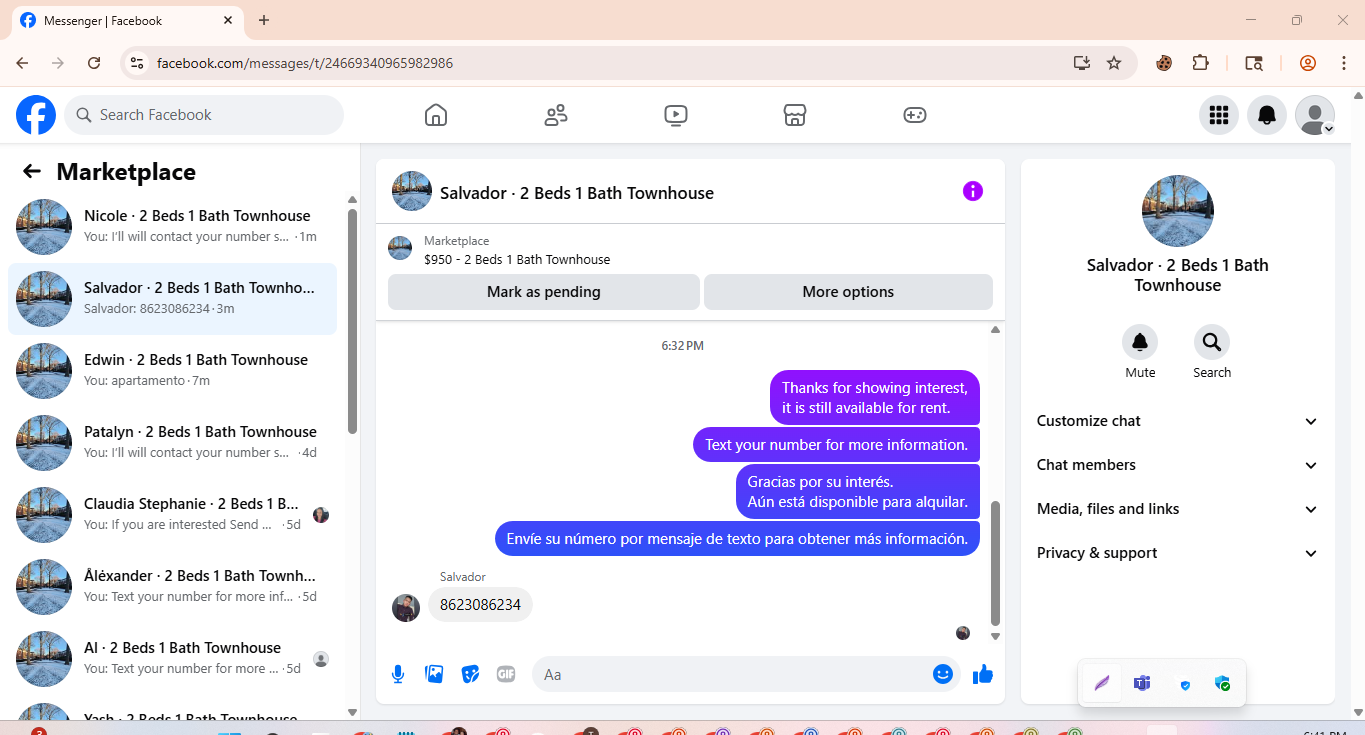1365x735 pixels.
Task: Go back with the browser back arrow
Action: coord(22,63)
